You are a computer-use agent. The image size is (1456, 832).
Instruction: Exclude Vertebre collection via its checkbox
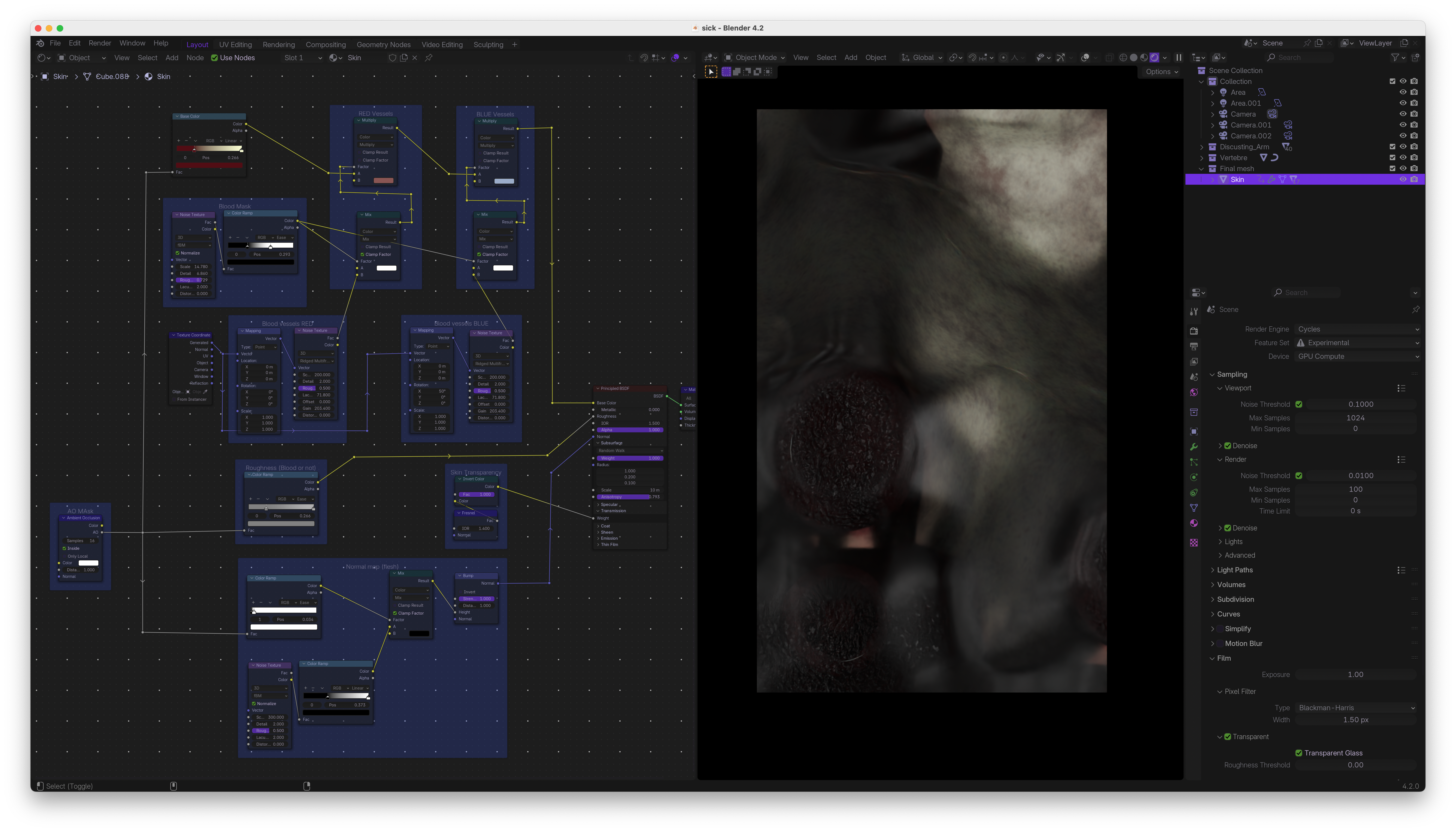coord(1393,158)
